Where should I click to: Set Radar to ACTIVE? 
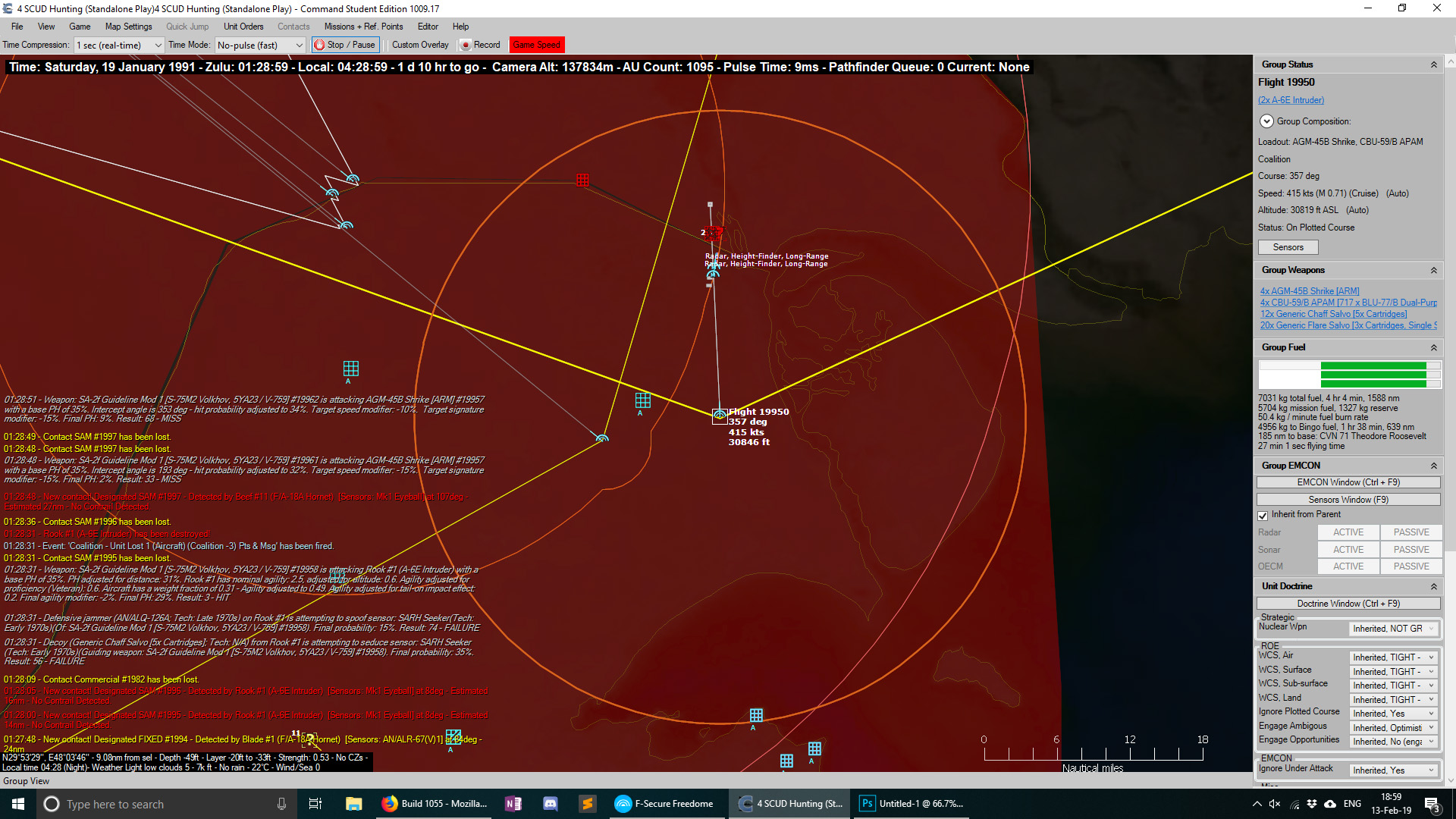[1348, 532]
